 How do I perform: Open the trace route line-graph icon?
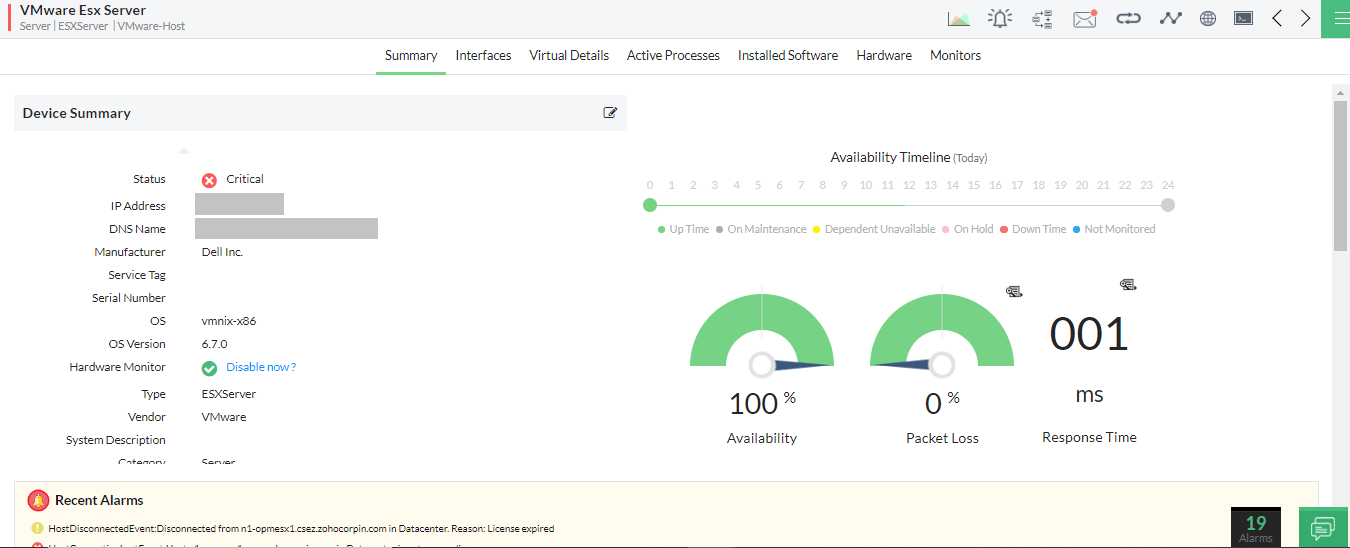pyautogui.click(x=1170, y=18)
